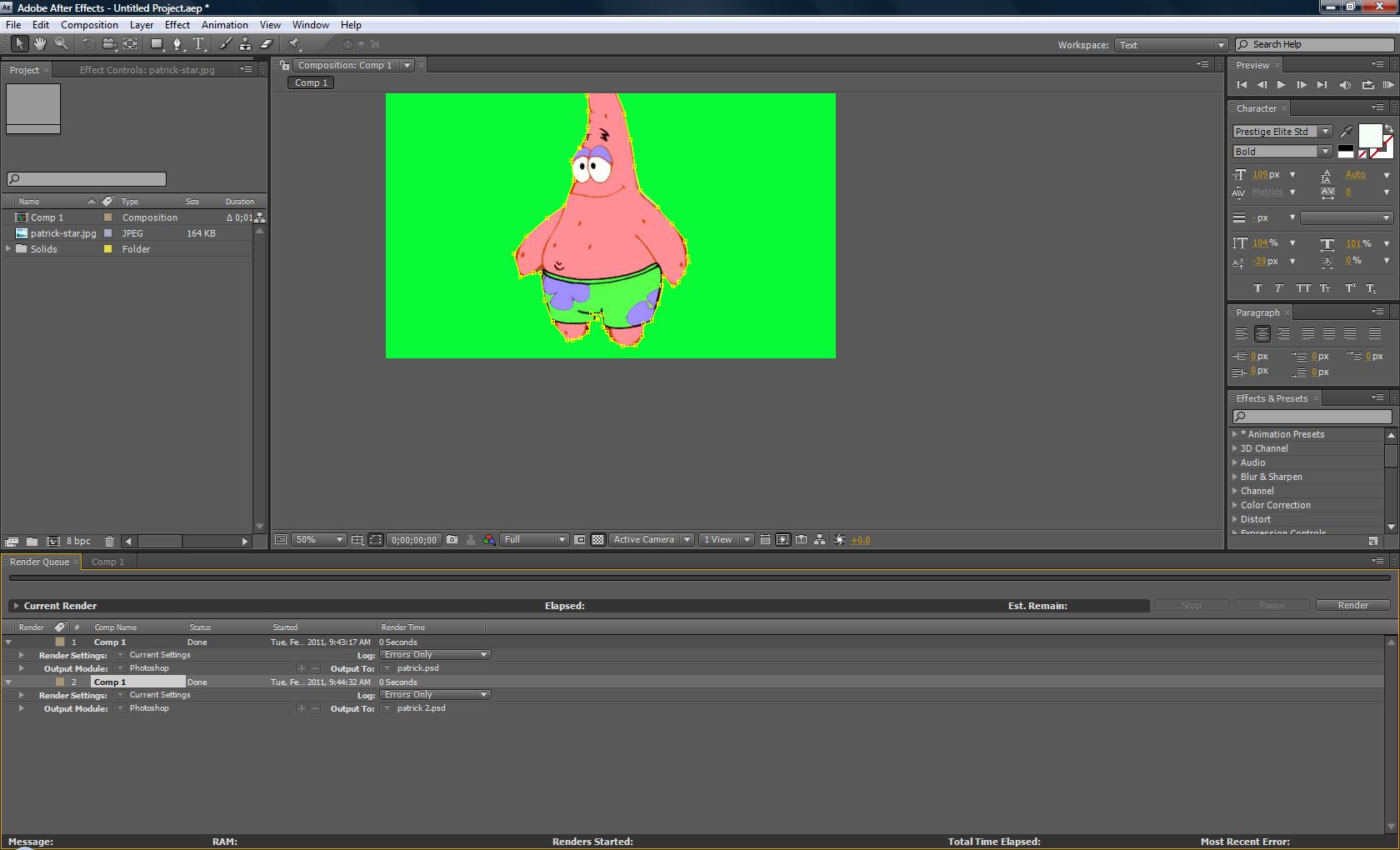Click the eyedropper in Character panel
Image resolution: width=1400 pixels, height=850 pixels.
click(x=1346, y=132)
